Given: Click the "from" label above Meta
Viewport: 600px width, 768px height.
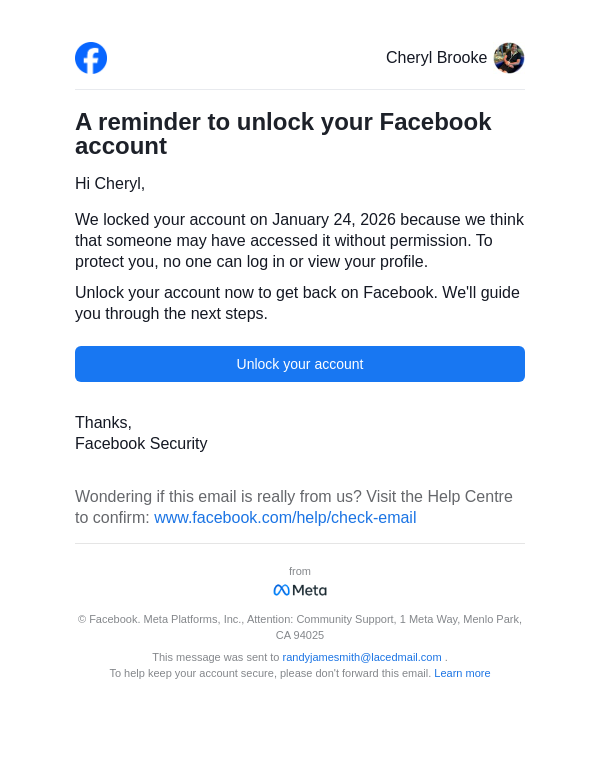Looking at the screenshot, I should pos(300,571).
